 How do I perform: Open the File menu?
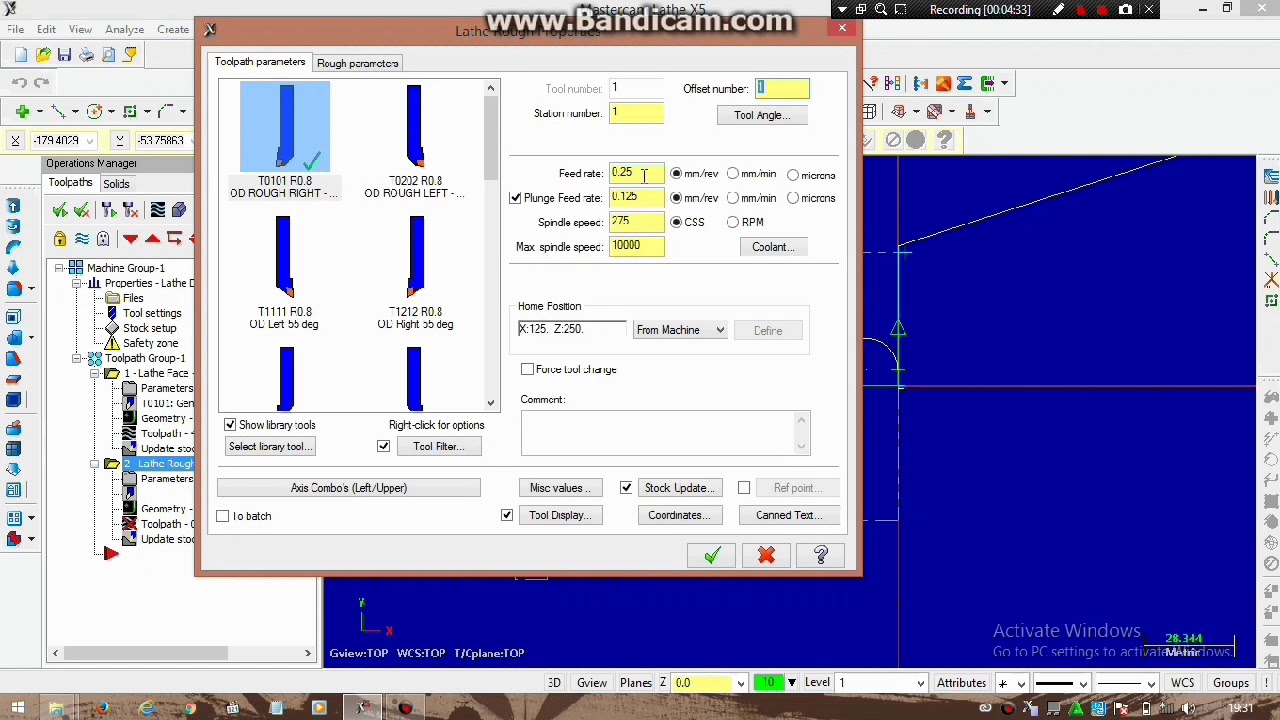(x=16, y=30)
